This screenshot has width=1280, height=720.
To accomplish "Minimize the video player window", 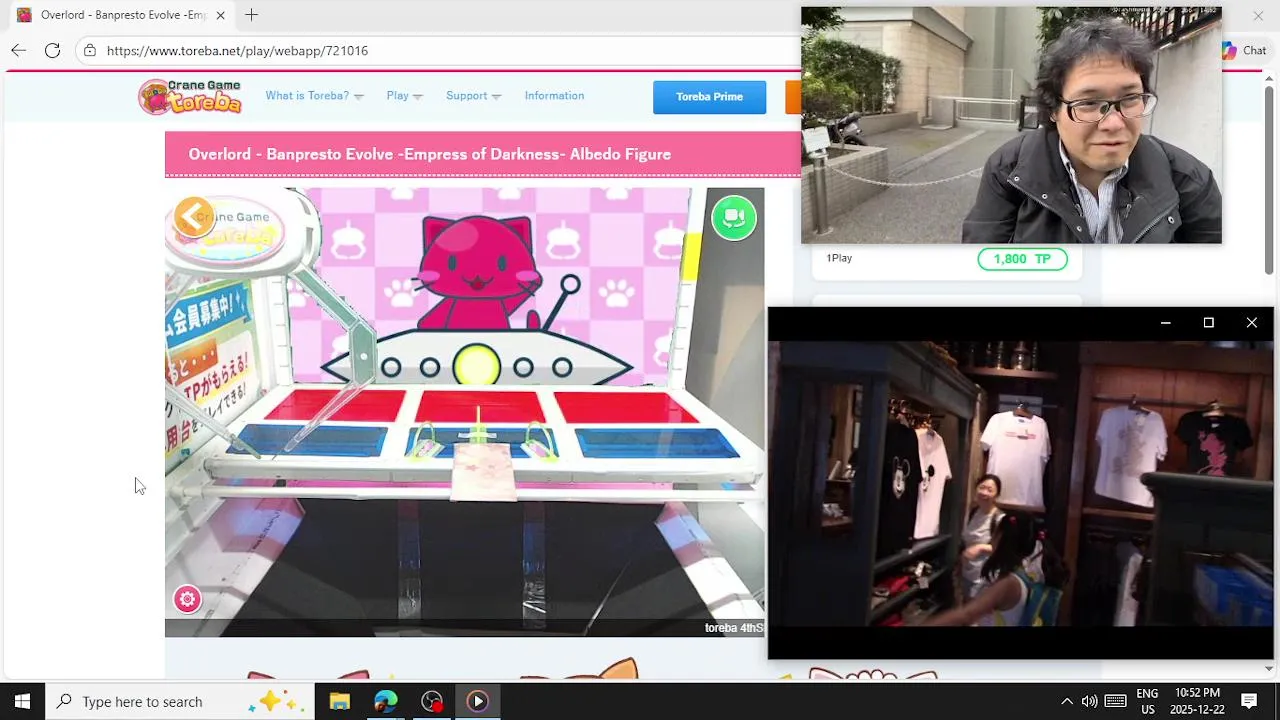I will click(x=1165, y=323).
